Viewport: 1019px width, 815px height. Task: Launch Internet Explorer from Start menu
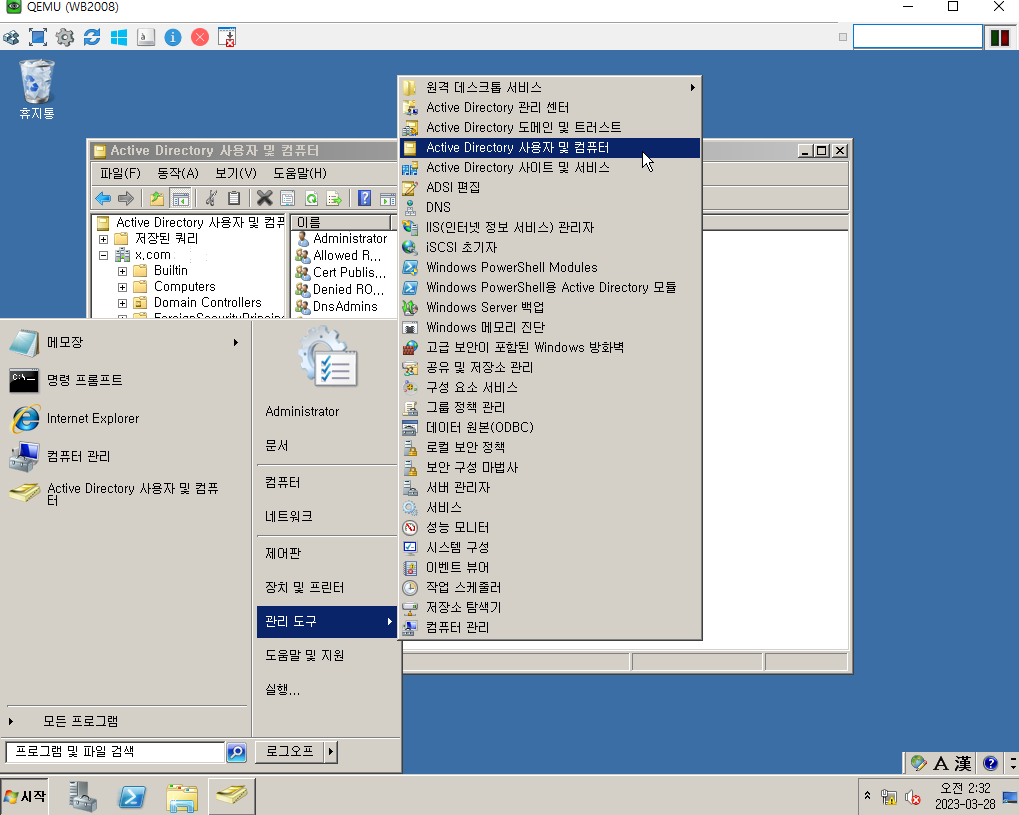pos(125,419)
